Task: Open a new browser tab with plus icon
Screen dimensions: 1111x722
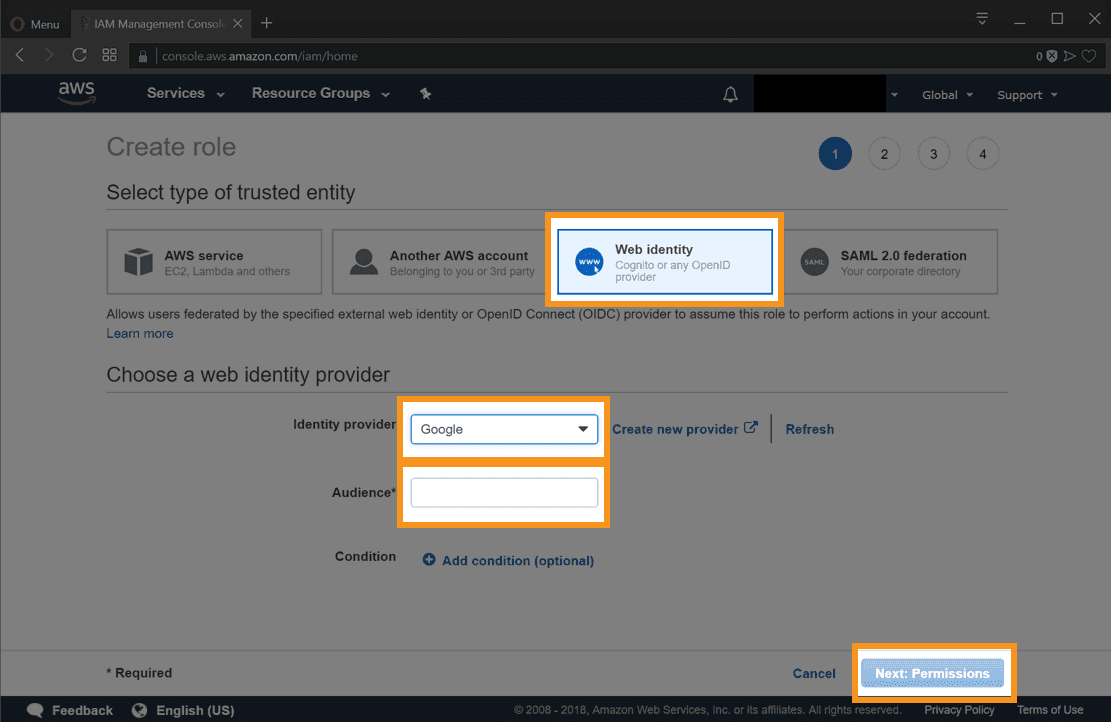Action: pos(266,23)
